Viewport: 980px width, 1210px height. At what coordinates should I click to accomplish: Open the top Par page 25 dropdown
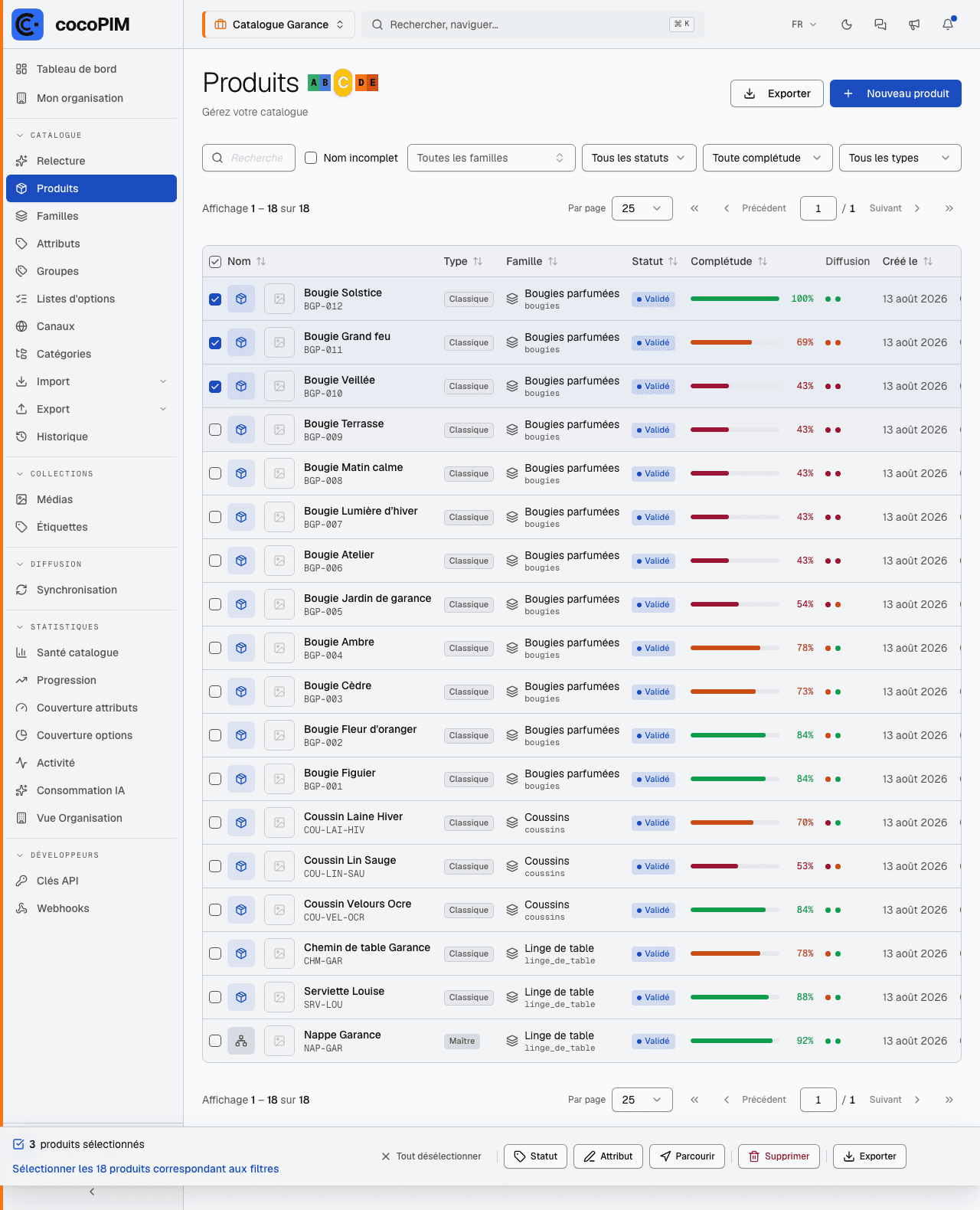(642, 208)
